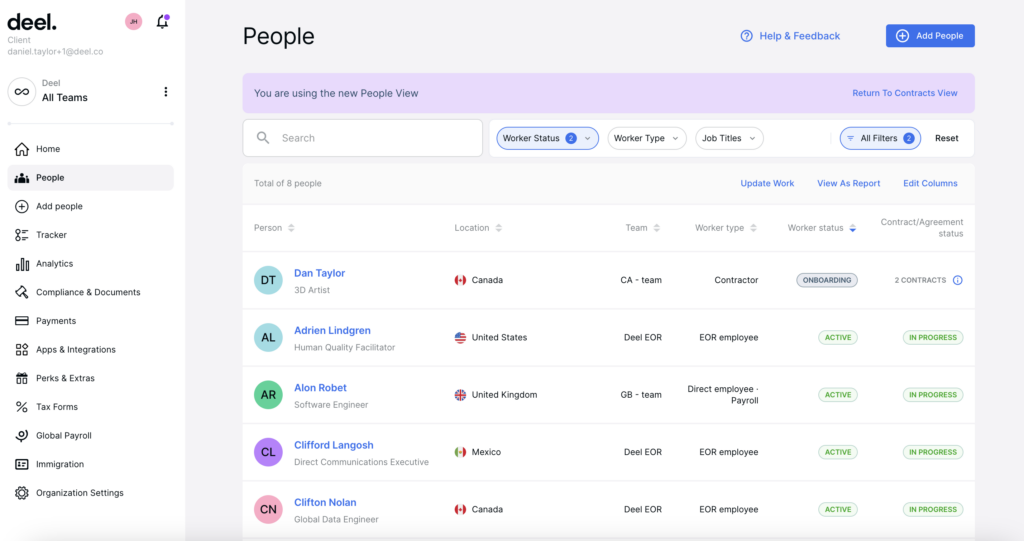
Task: Expand the Worker Status filter dropdown
Action: click(x=547, y=139)
